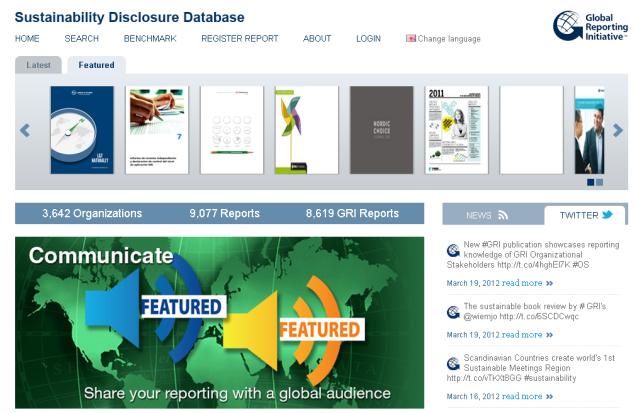Screen dimensions: 637x413
Task: Open the report cover showing hands writing
Action: coord(157,130)
